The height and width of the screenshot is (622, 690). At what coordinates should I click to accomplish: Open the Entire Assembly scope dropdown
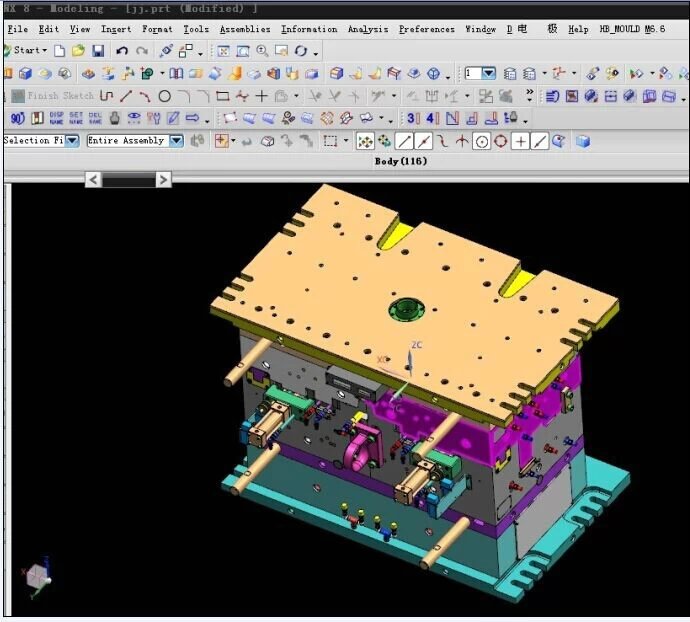coord(176,141)
